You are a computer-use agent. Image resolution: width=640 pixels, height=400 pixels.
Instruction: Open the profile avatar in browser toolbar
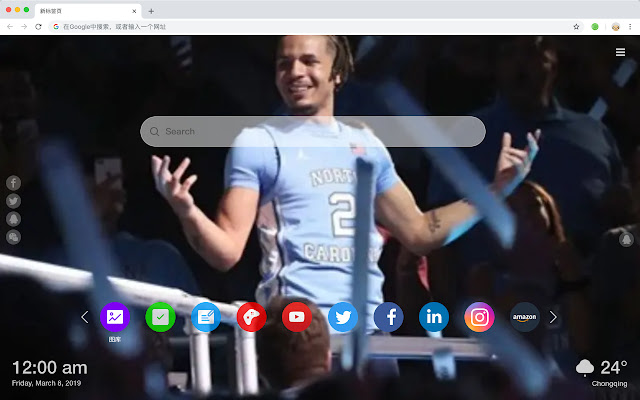[616, 27]
